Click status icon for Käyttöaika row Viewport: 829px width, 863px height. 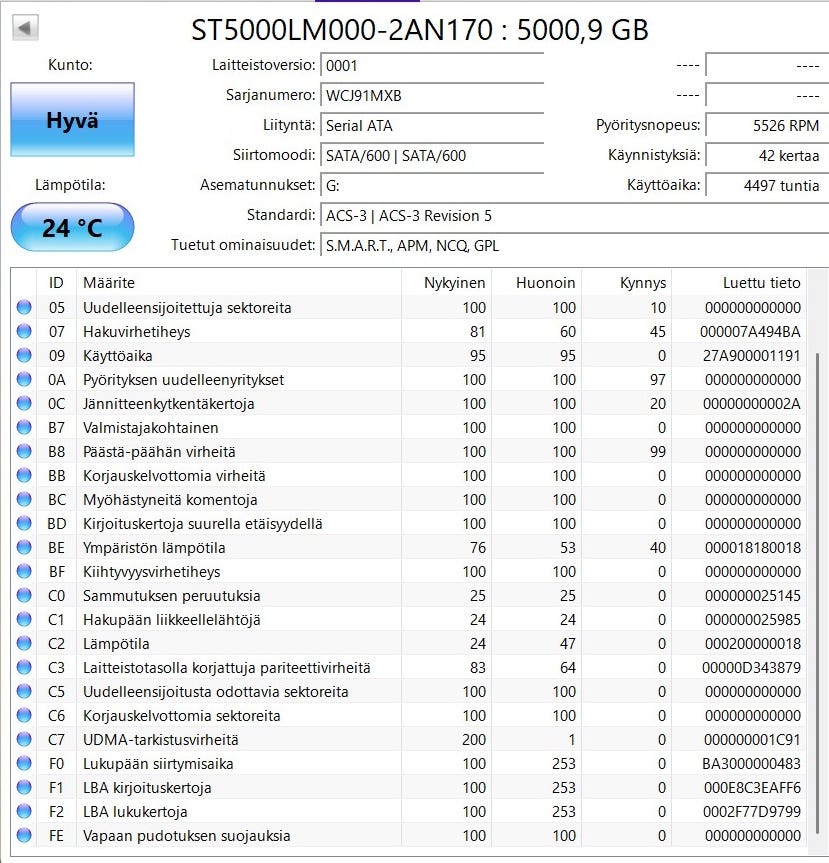coord(24,356)
